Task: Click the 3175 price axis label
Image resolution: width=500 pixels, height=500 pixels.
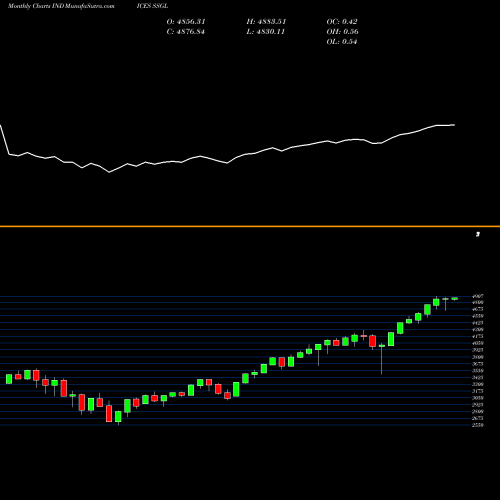Action: (478, 391)
